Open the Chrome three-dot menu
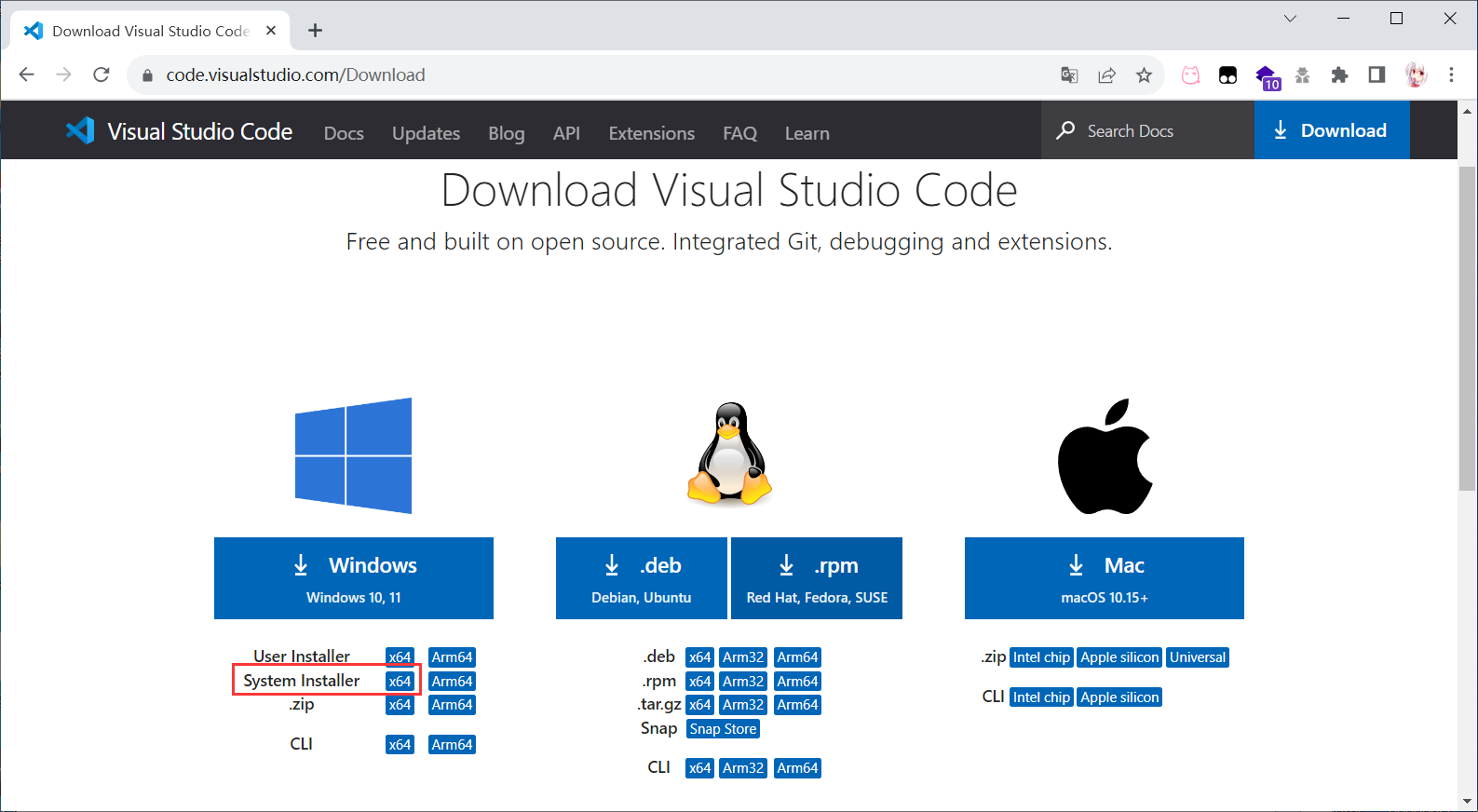1478x812 pixels. tap(1451, 75)
